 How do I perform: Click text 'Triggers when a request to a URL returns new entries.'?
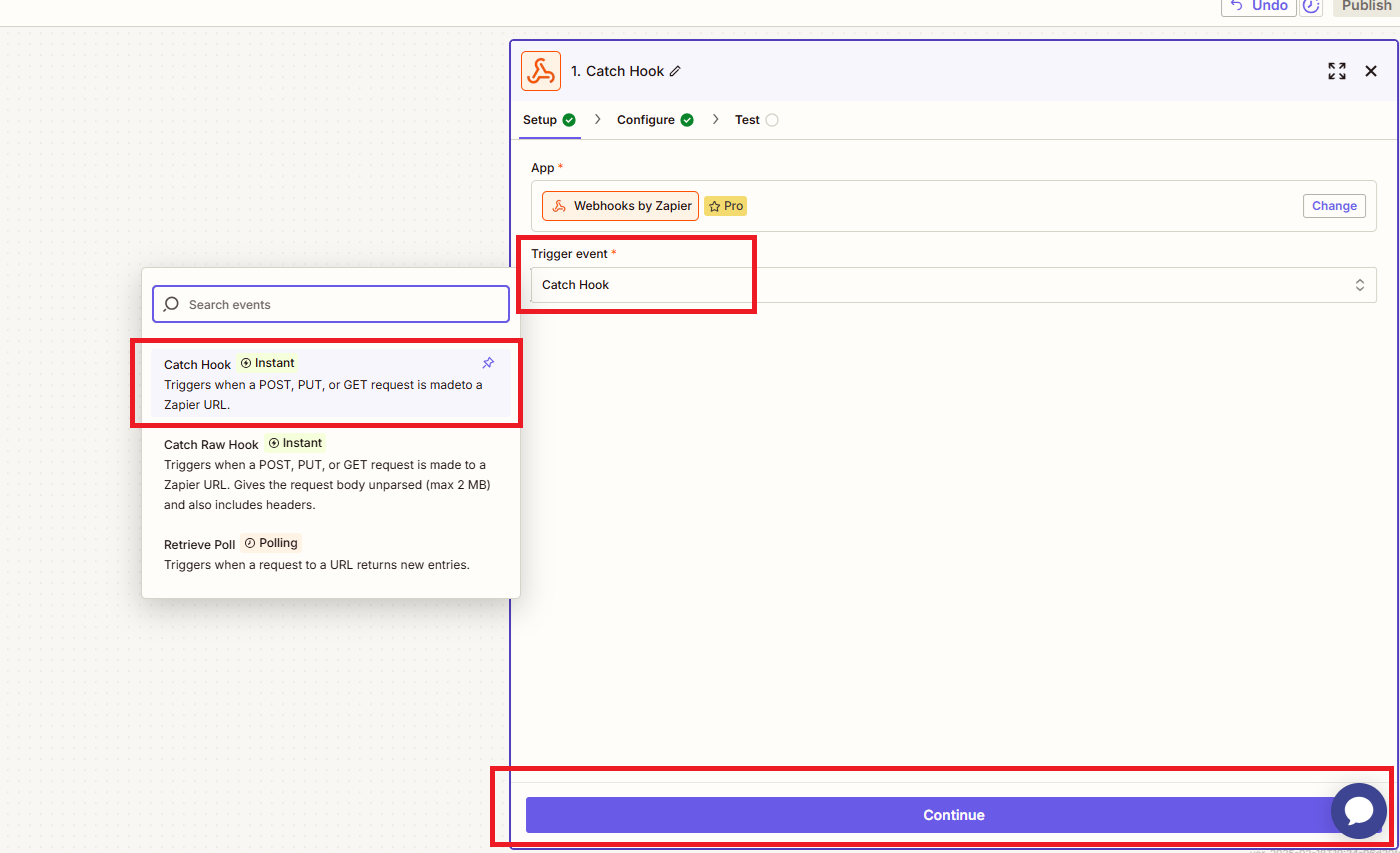[317, 564]
